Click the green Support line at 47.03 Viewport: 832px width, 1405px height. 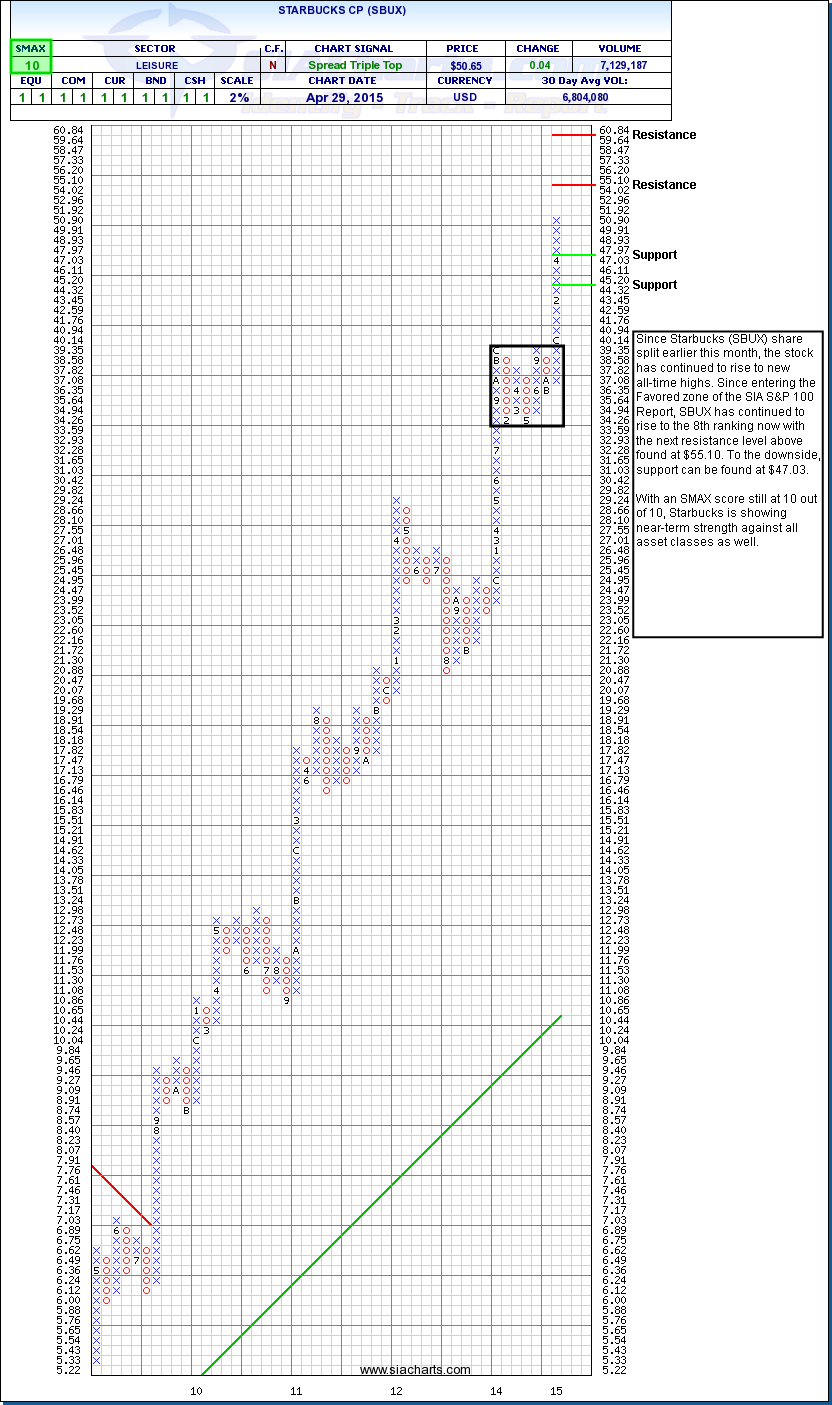click(x=574, y=255)
